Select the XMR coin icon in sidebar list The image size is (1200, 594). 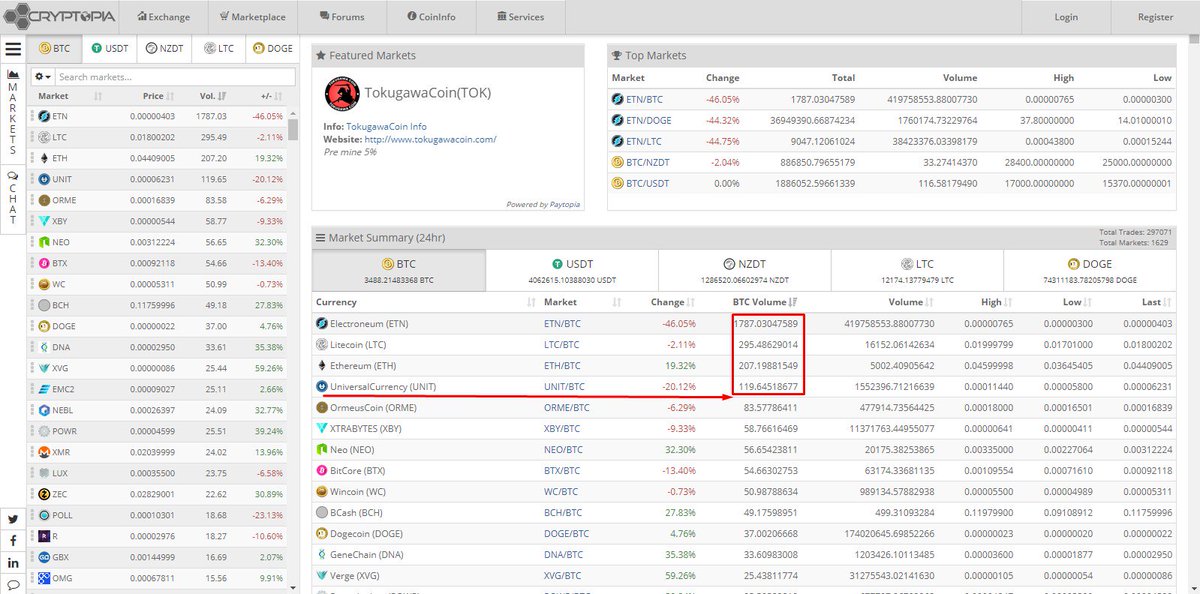44,452
